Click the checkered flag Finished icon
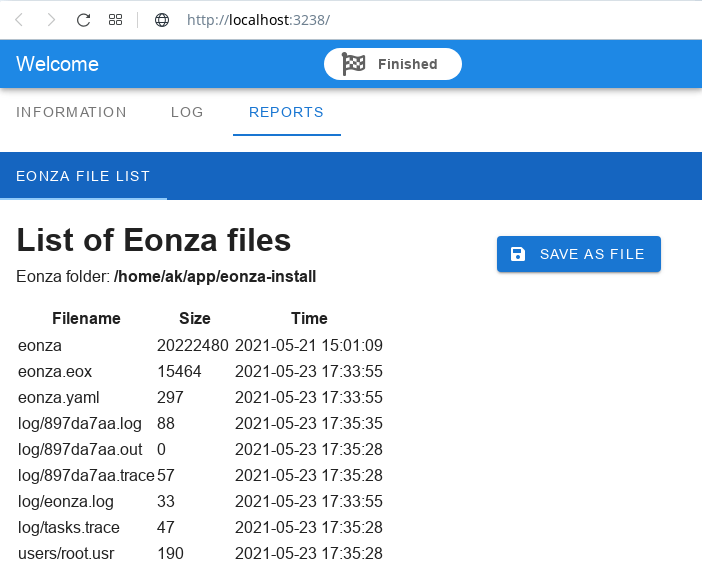 click(354, 64)
